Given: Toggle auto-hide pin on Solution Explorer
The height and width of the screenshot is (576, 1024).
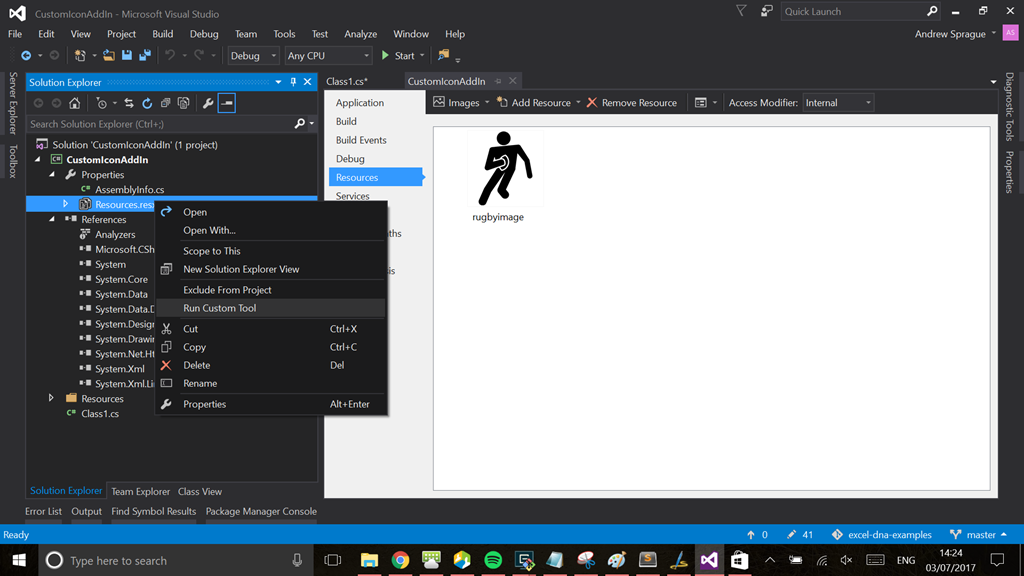Looking at the screenshot, I should click(293, 82).
